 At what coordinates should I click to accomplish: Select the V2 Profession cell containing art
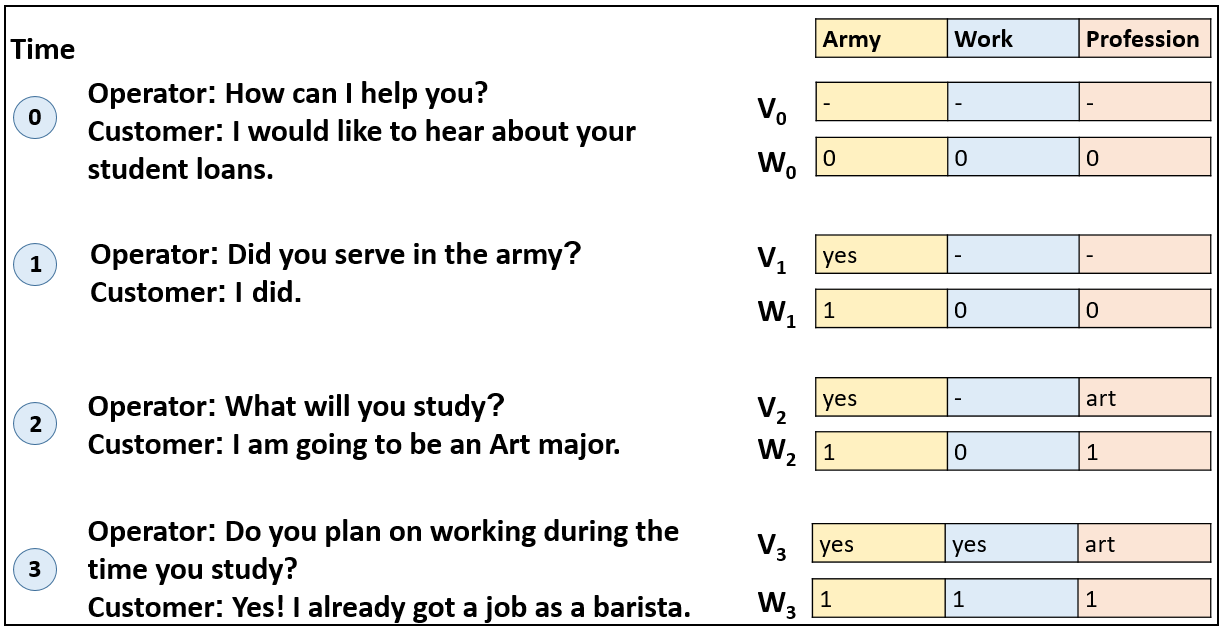(1144, 398)
